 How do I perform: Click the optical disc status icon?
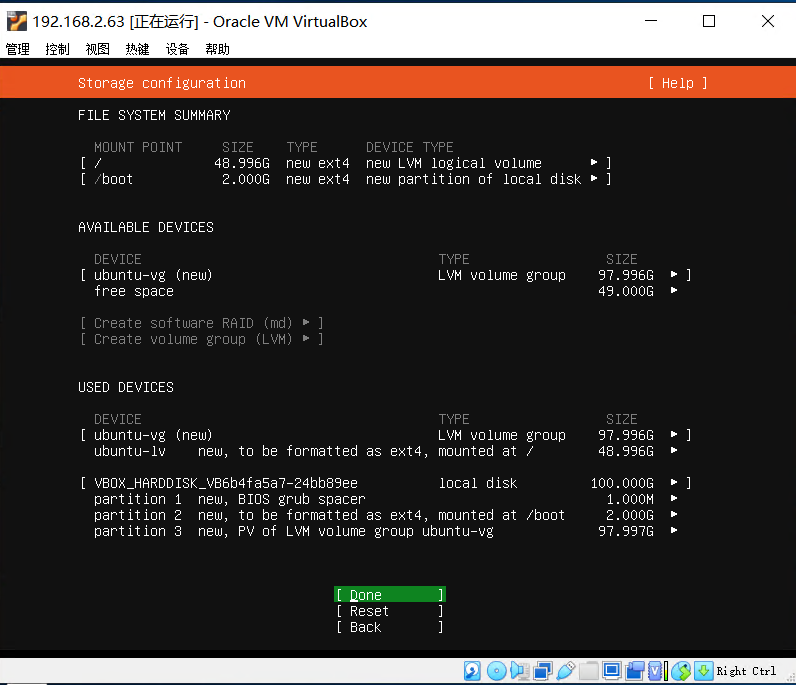point(496,671)
